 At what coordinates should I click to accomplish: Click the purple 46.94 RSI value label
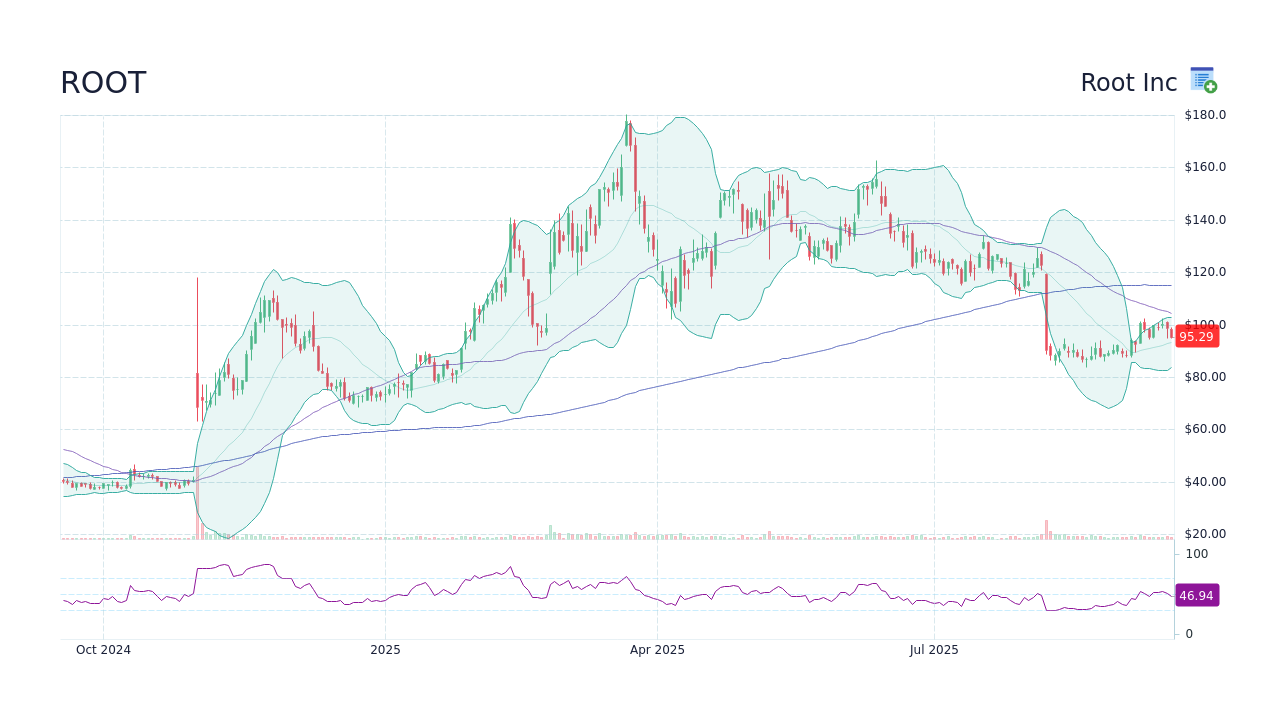1196,596
